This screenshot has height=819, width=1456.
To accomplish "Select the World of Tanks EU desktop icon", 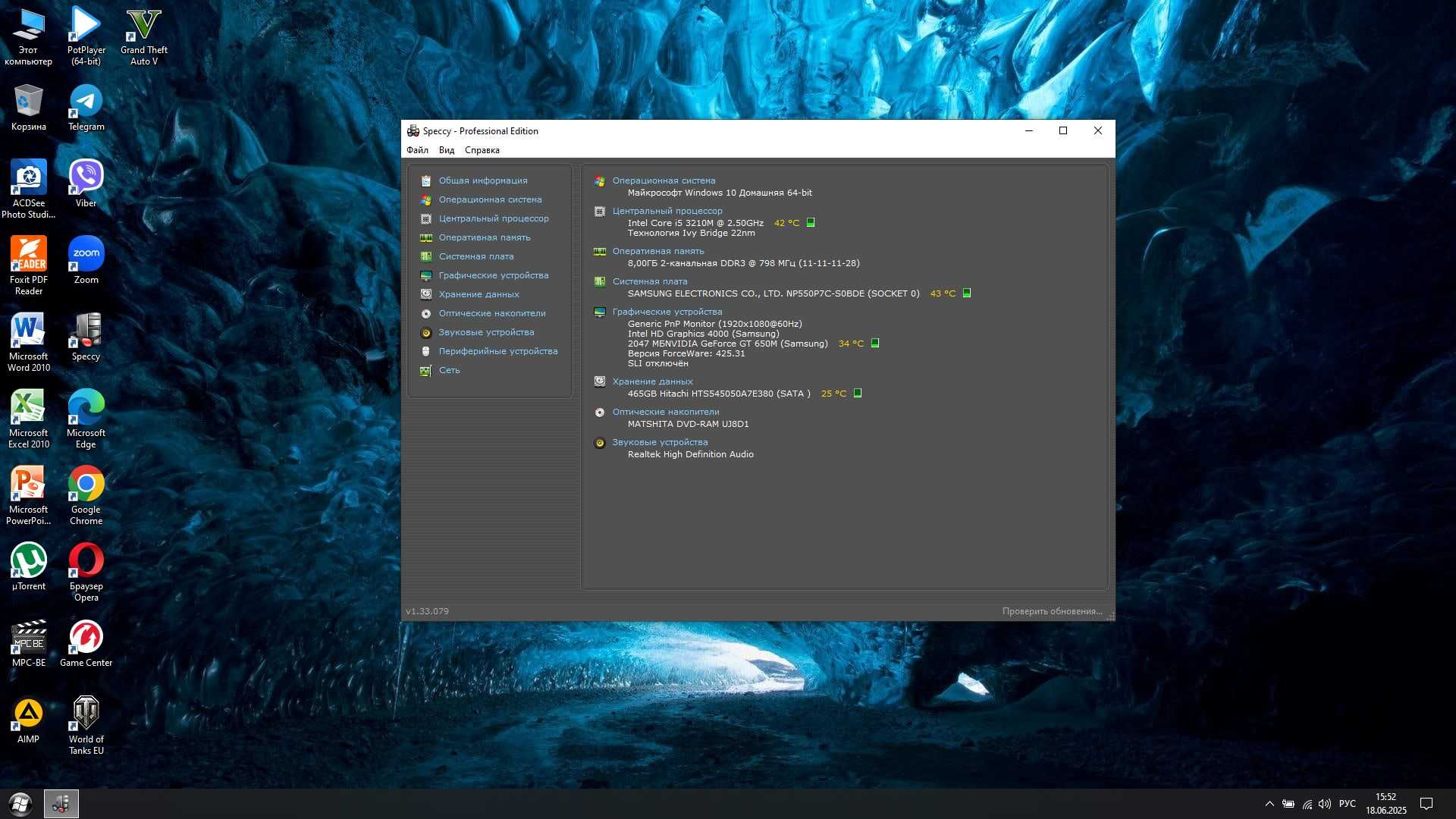I will pos(86,726).
